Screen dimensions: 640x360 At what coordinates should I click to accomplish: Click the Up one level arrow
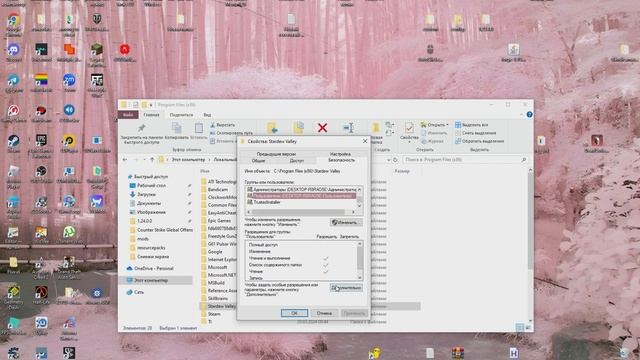pyautogui.click(x=152, y=160)
